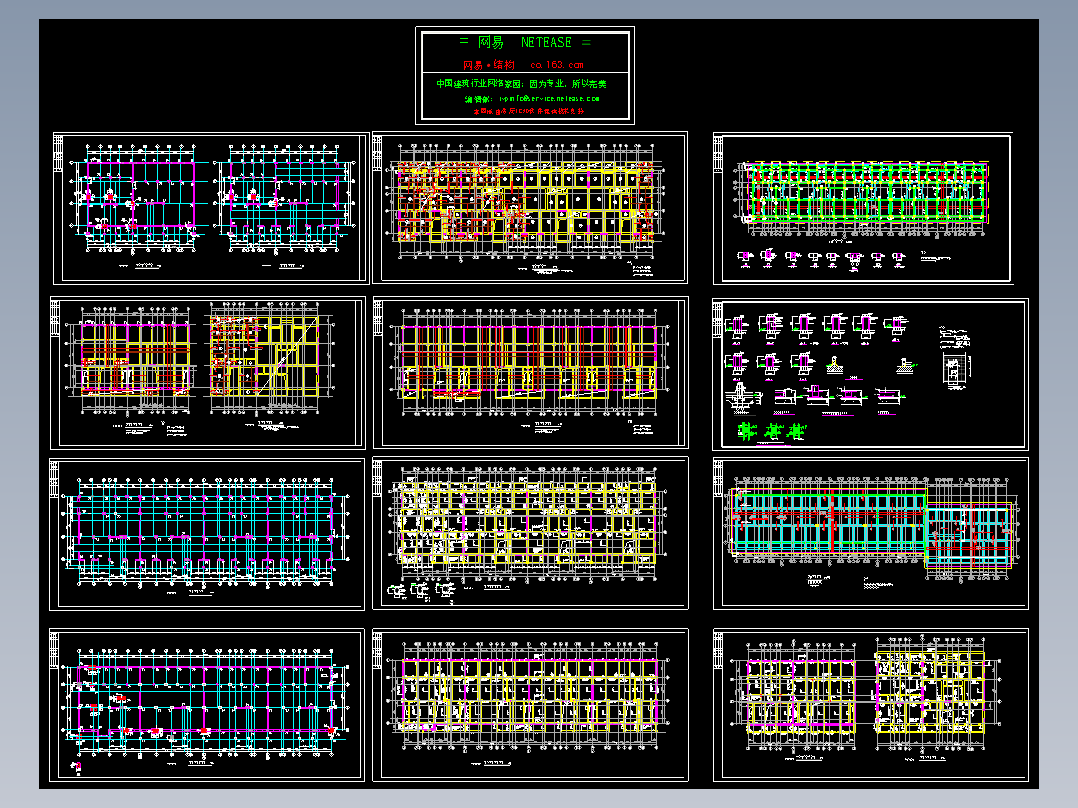
Task: Click the green slogan "中国建筑行业网络家园" line
Action: point(522,84)
